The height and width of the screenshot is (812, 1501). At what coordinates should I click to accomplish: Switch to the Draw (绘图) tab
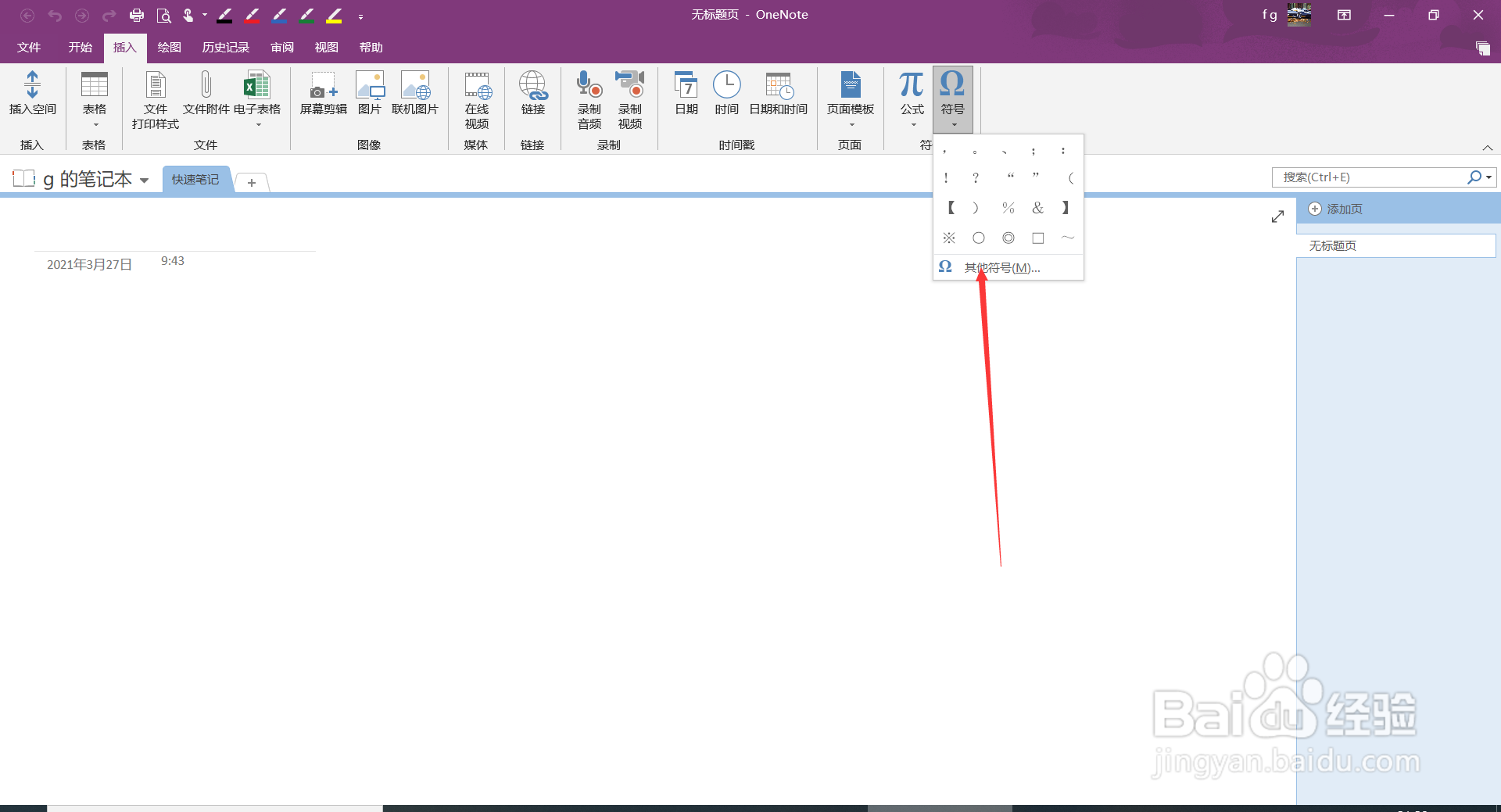tap(169, 48)
